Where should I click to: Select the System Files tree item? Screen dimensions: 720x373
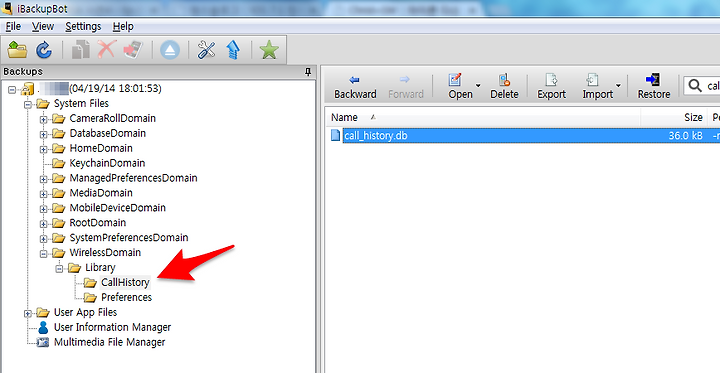81,103
